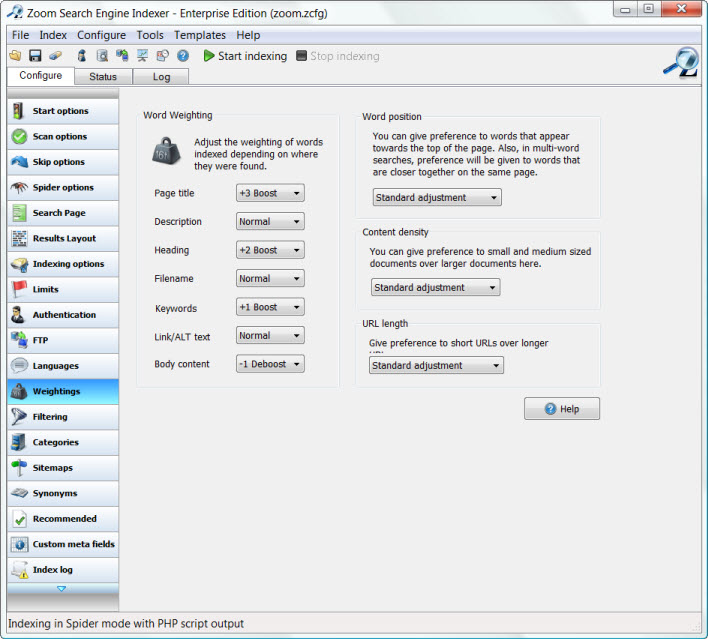
Task: Switch to the Log tab
Action: [161, 76]
